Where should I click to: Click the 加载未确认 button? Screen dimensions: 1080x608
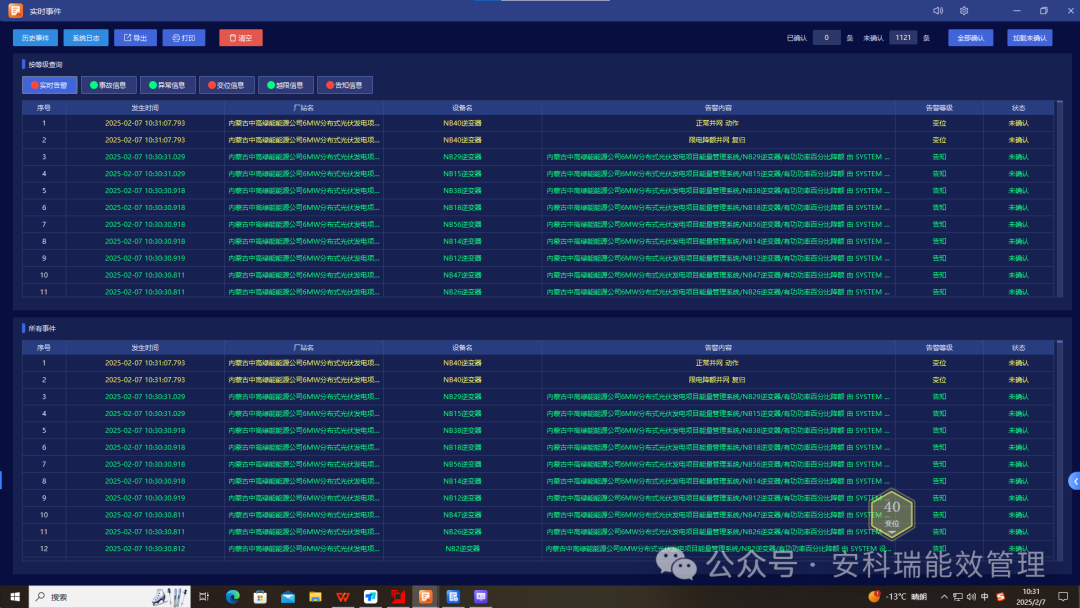pyautogui.click(x=1029, y=38)
